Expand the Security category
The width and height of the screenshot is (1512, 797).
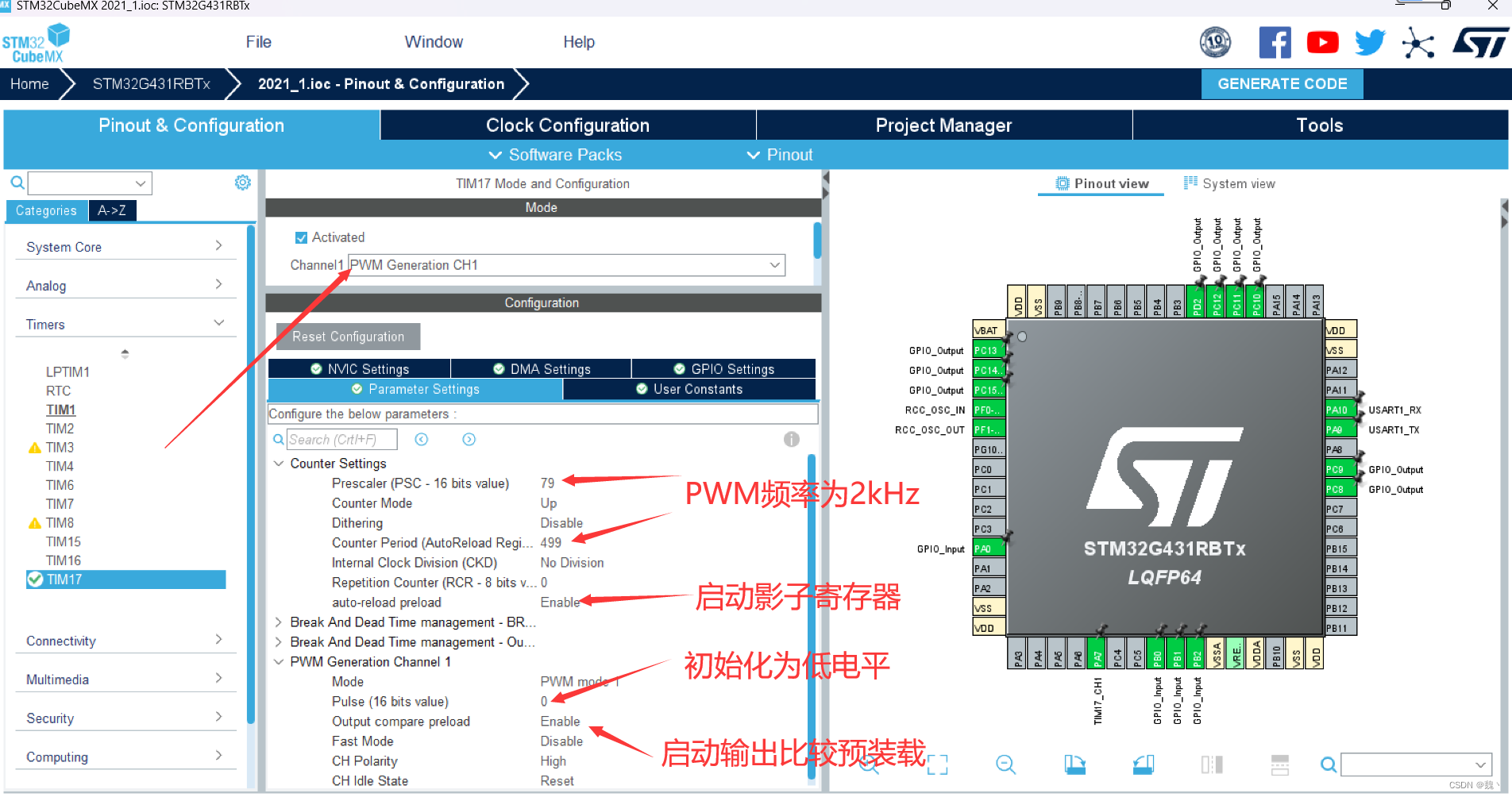125,718
